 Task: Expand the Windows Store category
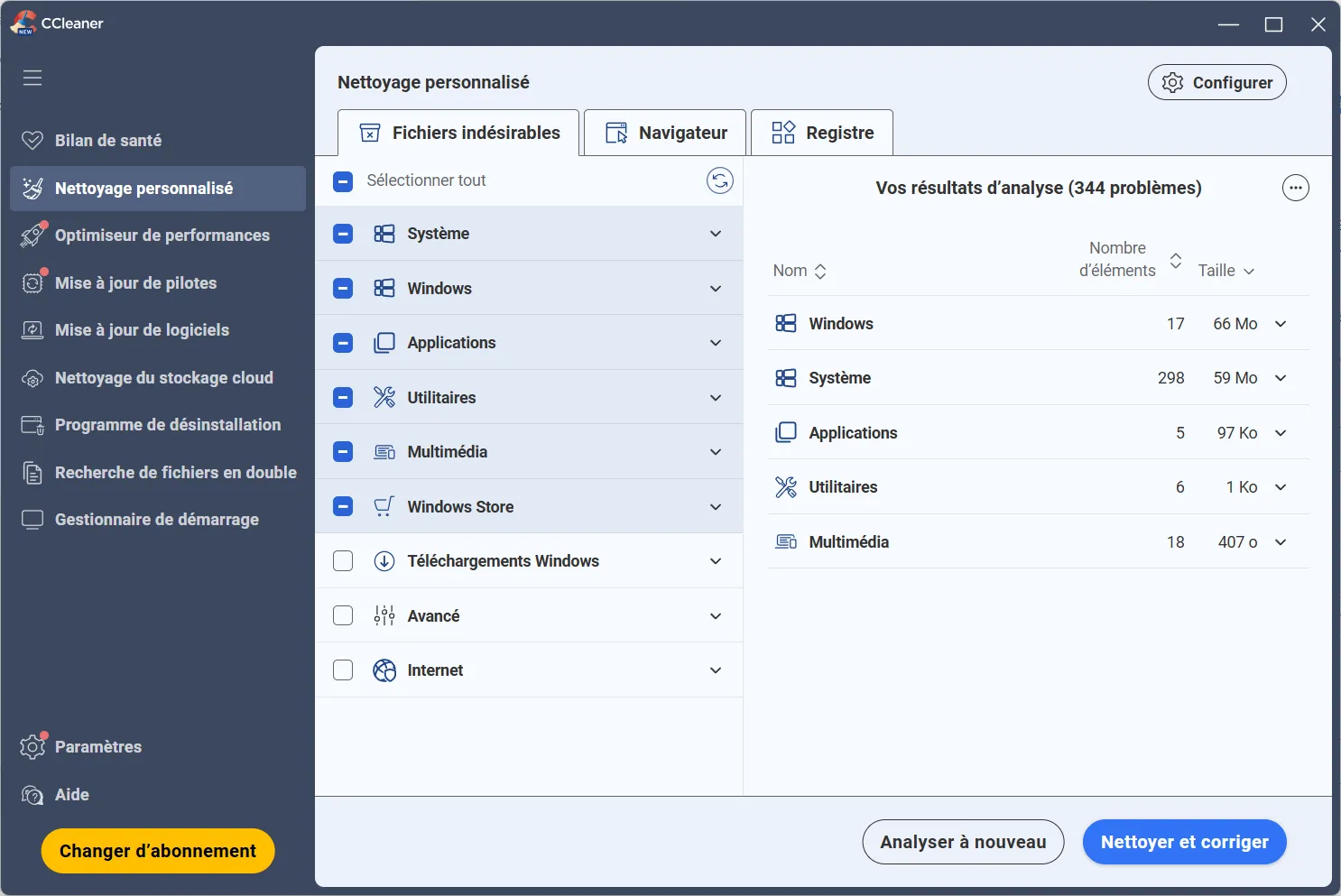tap(716, 506)
